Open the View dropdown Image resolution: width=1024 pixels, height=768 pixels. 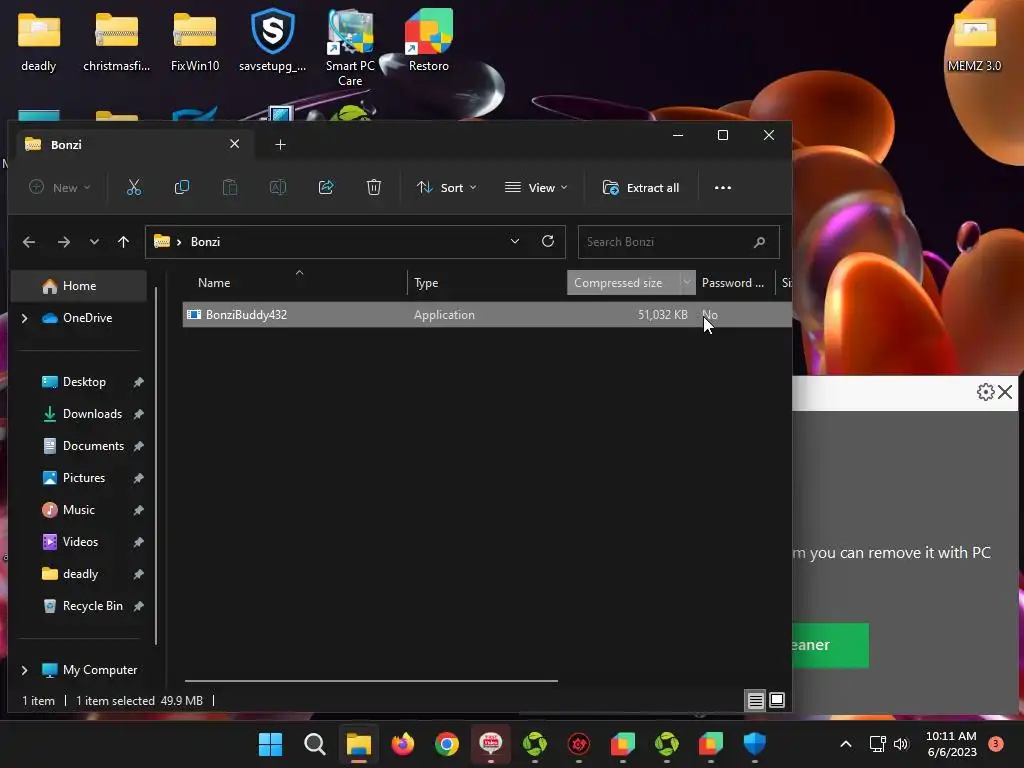coord(536,188)
